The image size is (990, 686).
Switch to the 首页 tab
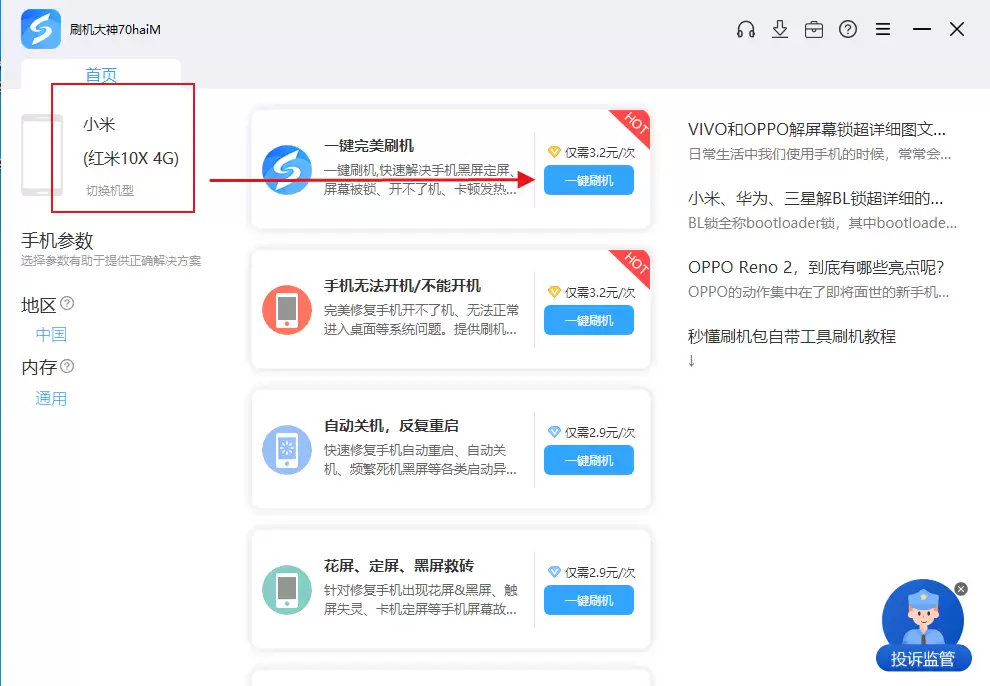(101, 74)
